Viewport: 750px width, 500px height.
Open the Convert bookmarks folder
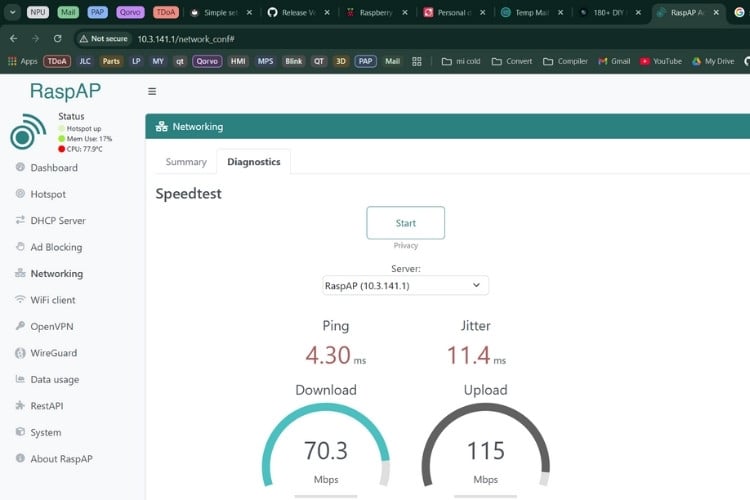click(x=512, y=61)
